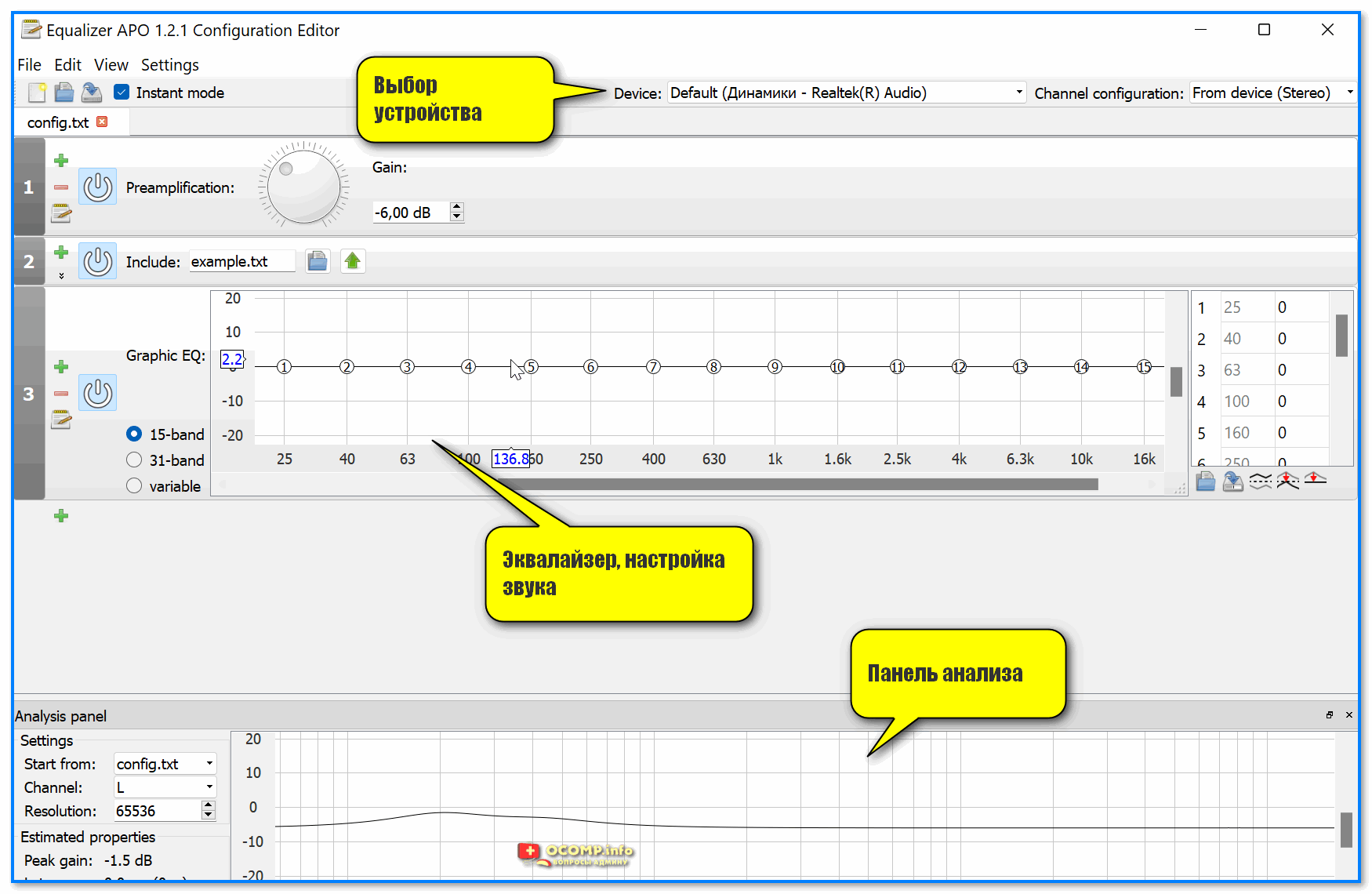Viewport: 1372px width, 894px height.
Task: Decrease Gain with the spinner down arrow
Action: click(x=457, y=217)
